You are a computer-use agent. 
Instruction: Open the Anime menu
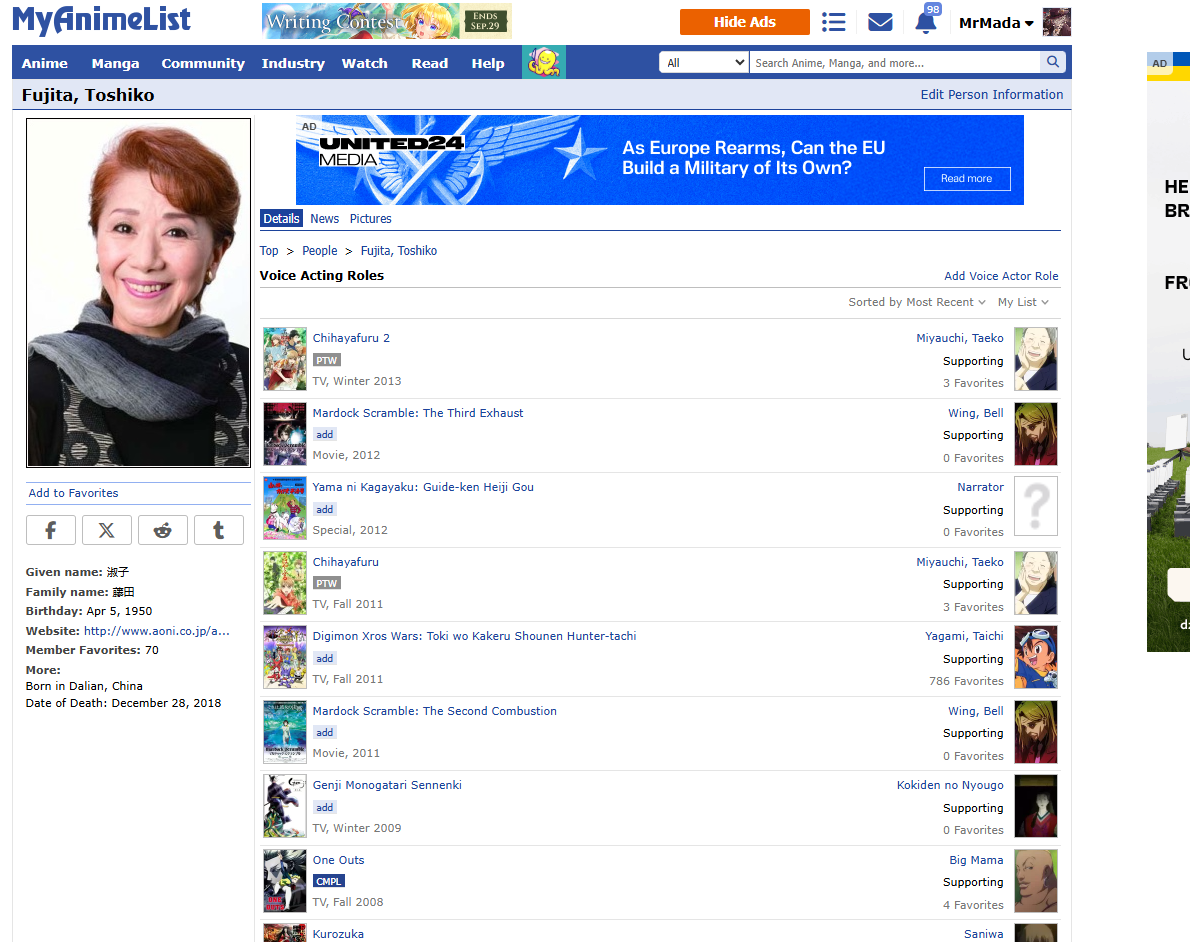(45, 63)
